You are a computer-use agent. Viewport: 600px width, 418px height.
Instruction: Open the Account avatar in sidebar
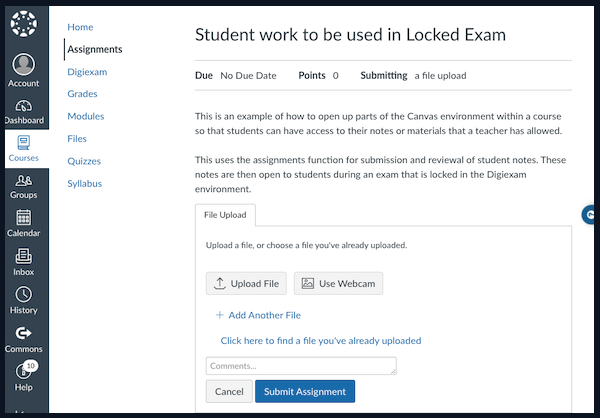[24, 64]
